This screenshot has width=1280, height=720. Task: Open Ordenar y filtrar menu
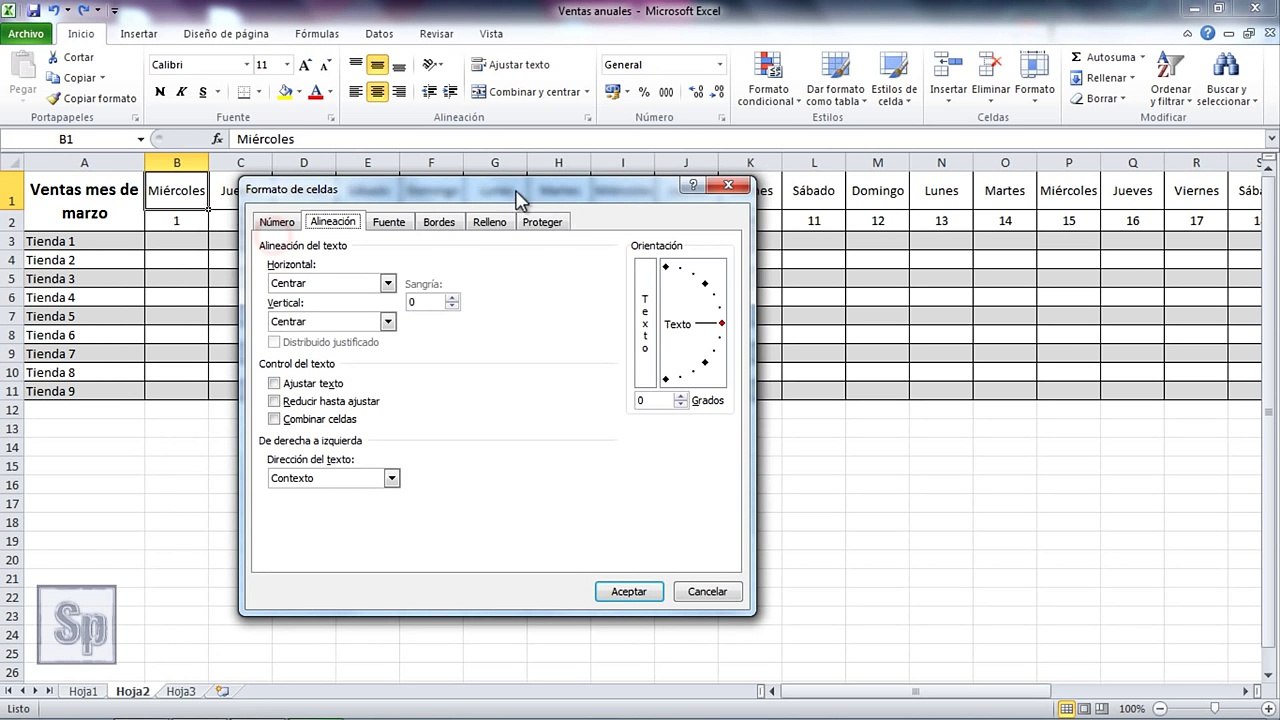click(x=1171, y=79)
